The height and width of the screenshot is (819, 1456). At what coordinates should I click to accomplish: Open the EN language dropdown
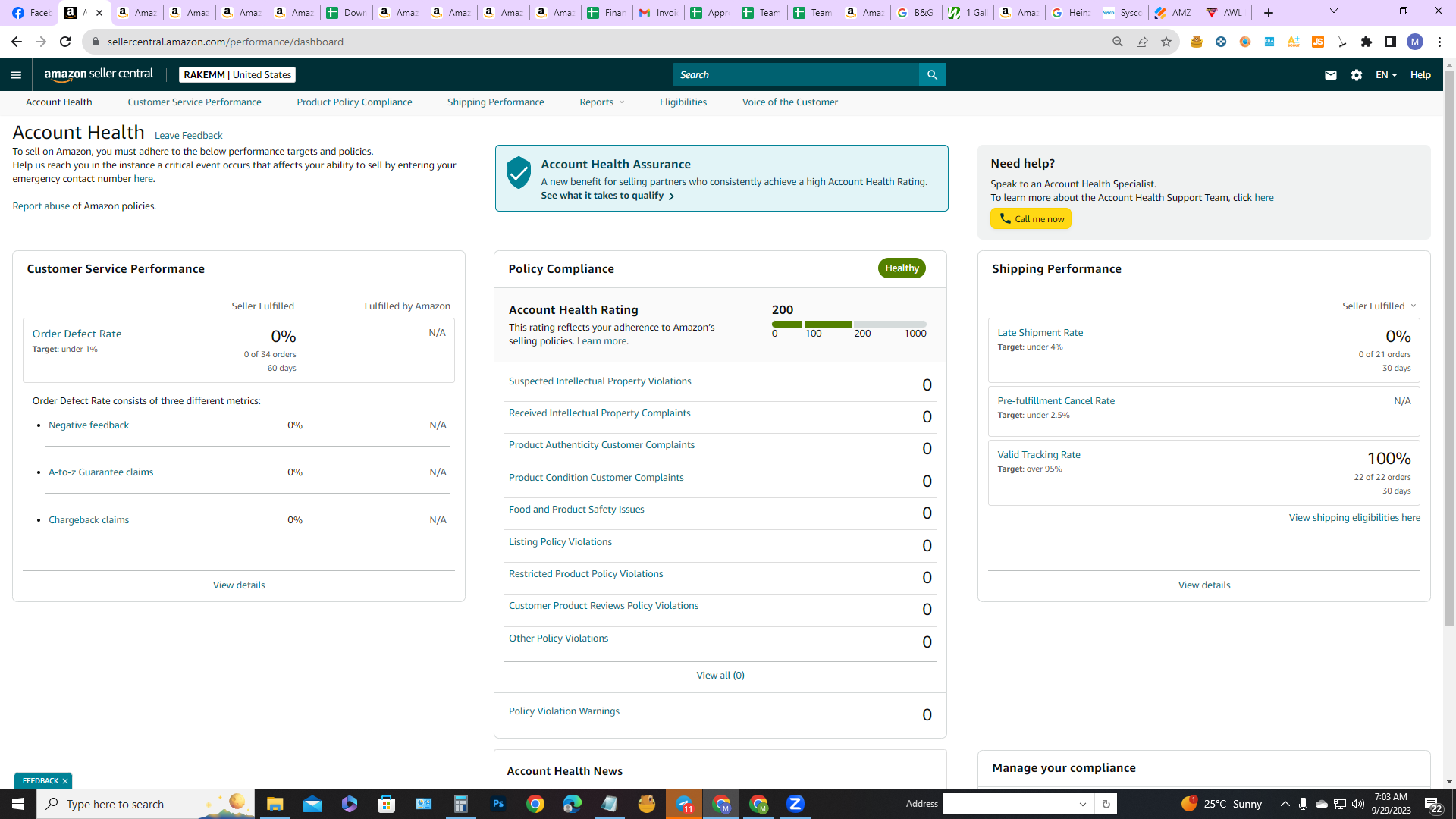coord(1386,74)
